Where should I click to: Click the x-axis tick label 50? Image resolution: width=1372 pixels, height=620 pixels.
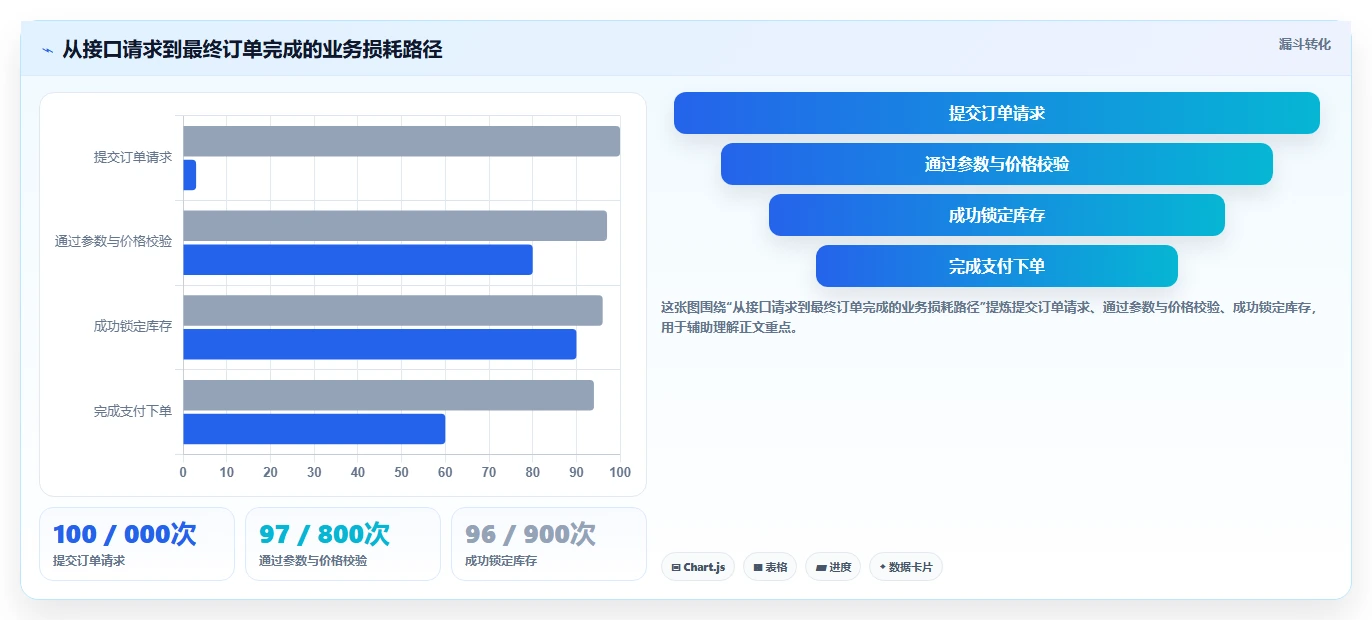(402, 472)
